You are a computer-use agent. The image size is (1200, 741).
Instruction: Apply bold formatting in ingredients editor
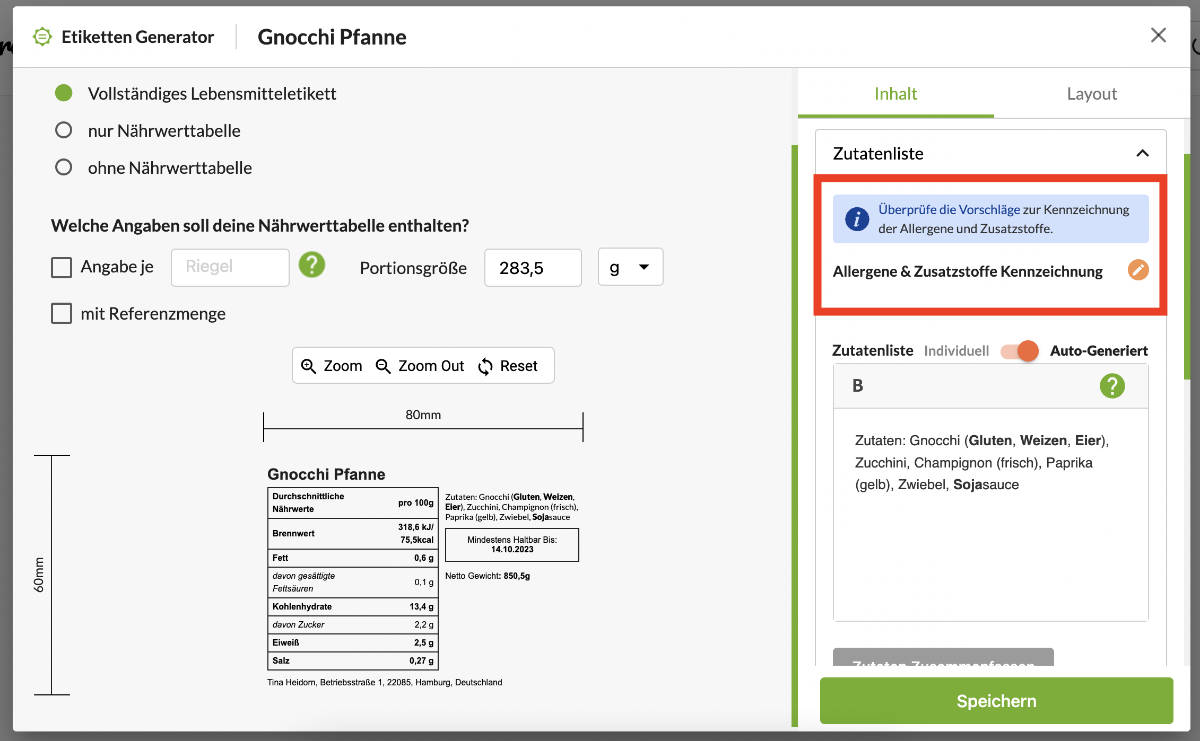pyautogui.click(x=858, y=386)
